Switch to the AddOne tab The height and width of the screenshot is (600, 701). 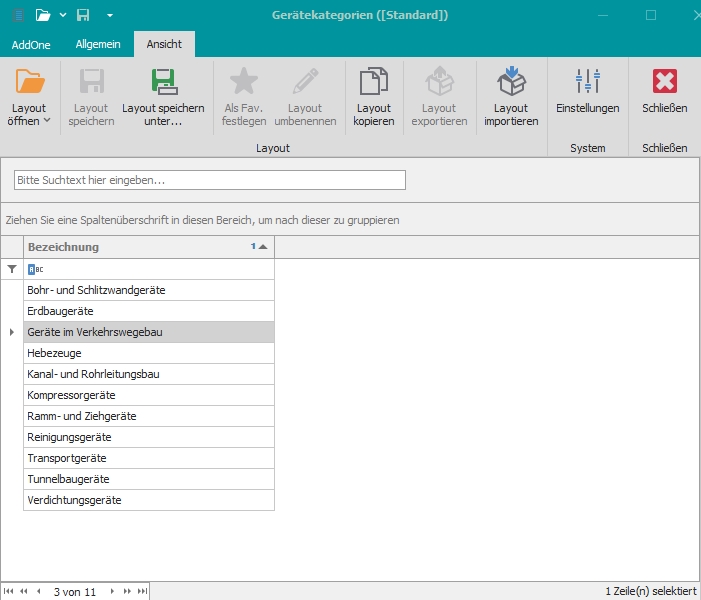(x=32, y=44)
